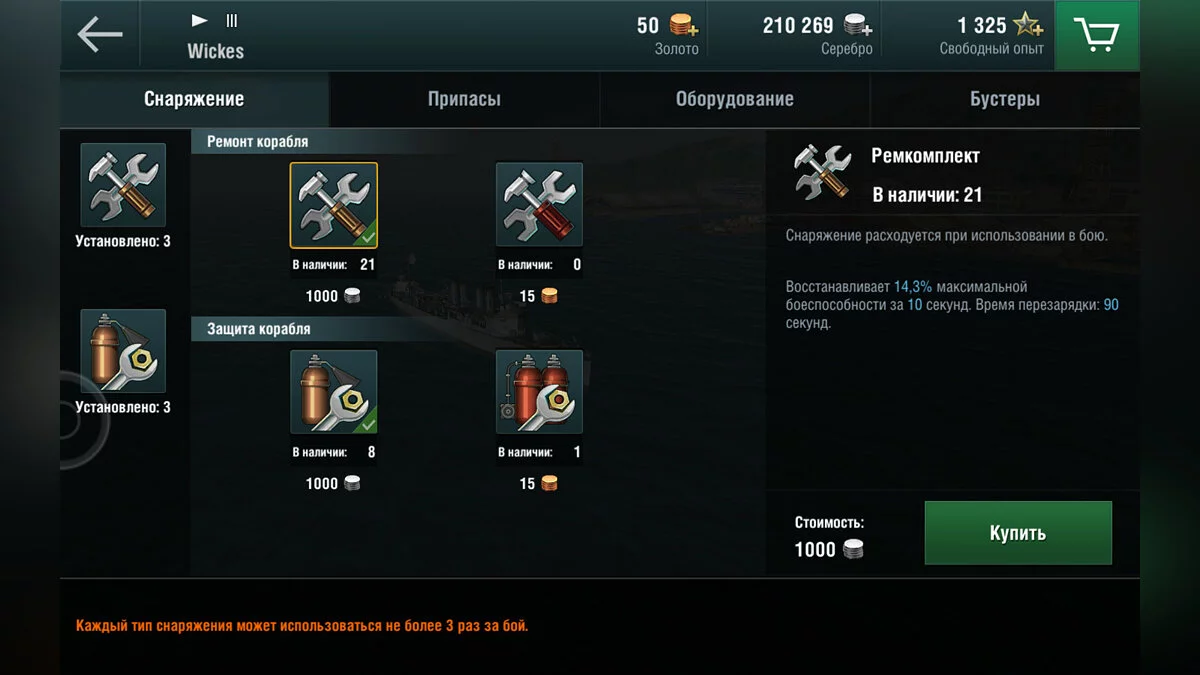Click installed repair kit slot on left
This screenshot has width=1200, height=675.
pyautogui.click(x=123, y=185)
